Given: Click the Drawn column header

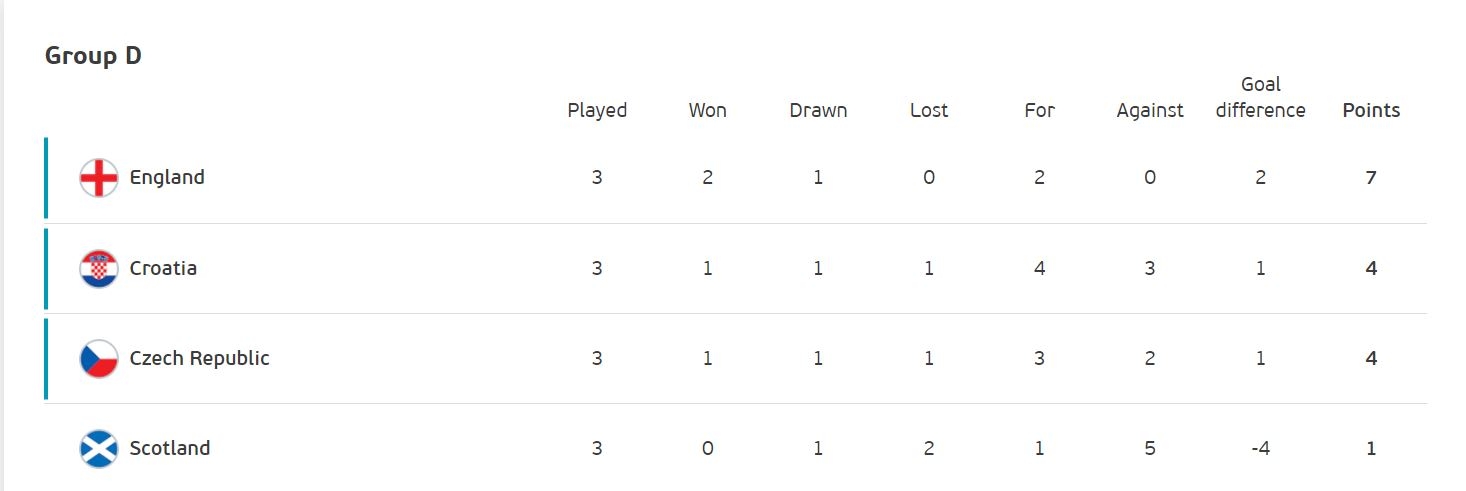Looking at the screenshot, I should coord(818,110).
